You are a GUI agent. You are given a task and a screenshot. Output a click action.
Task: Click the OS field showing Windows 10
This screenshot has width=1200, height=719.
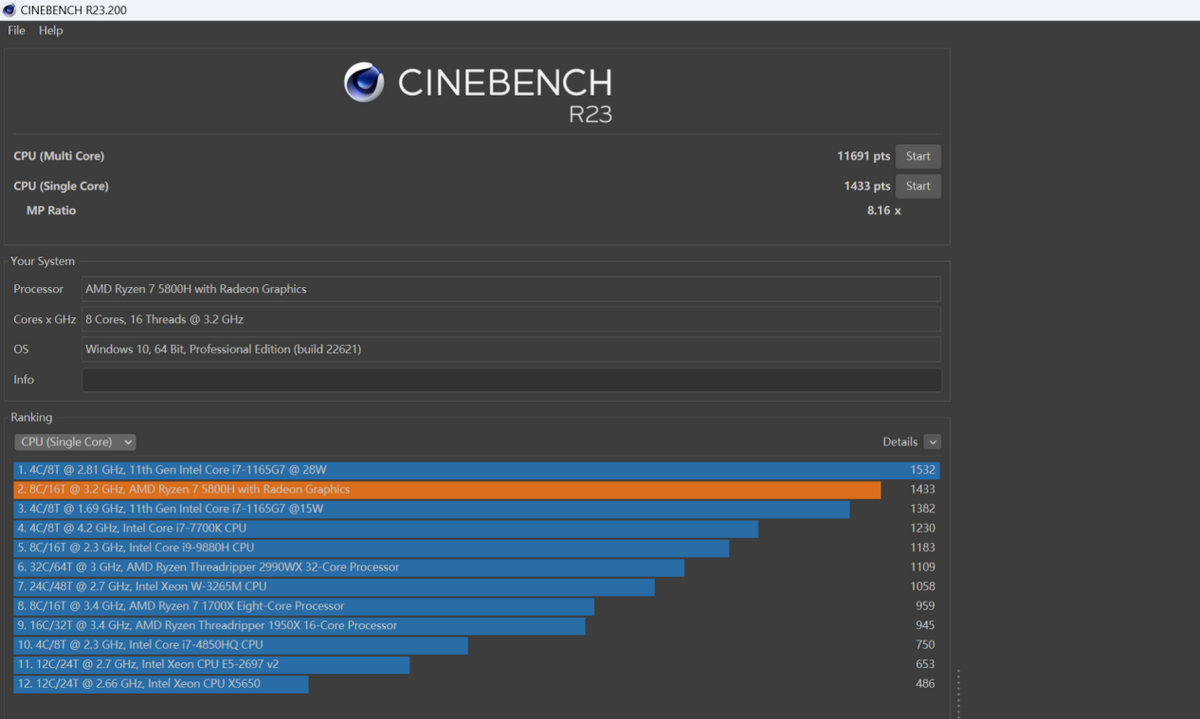[511, 349]
